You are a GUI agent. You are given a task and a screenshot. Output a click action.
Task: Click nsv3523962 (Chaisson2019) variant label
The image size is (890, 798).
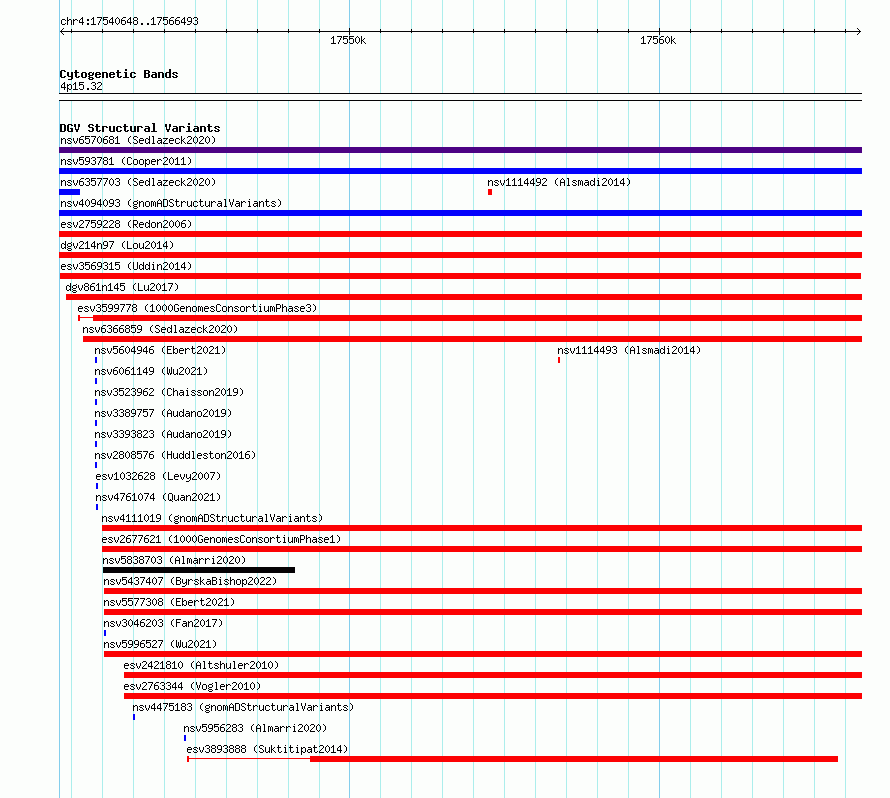coord(169,392)
